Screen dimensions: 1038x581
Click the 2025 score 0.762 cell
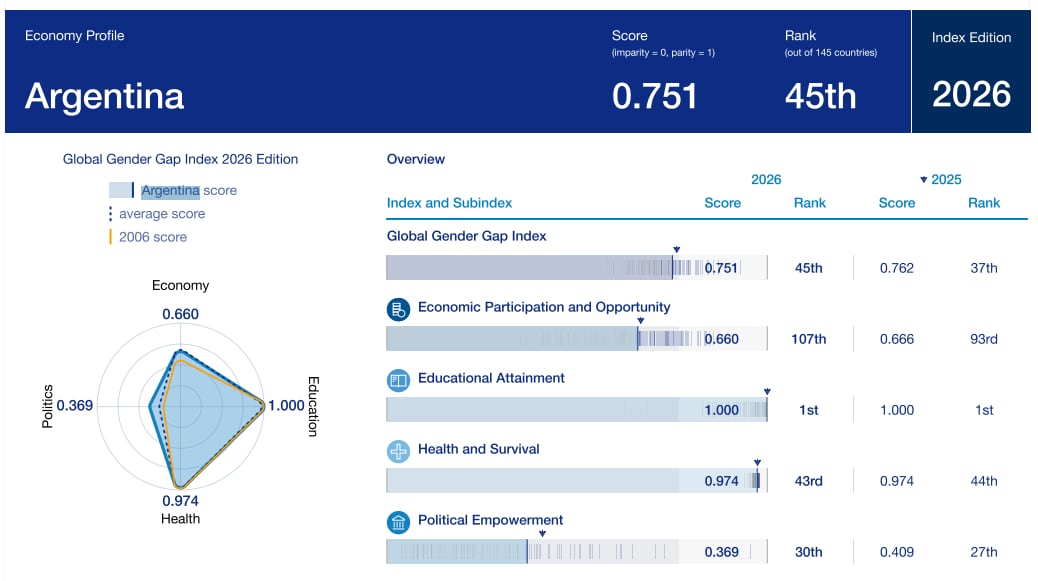pyautogui.click(x=896, y=268)
